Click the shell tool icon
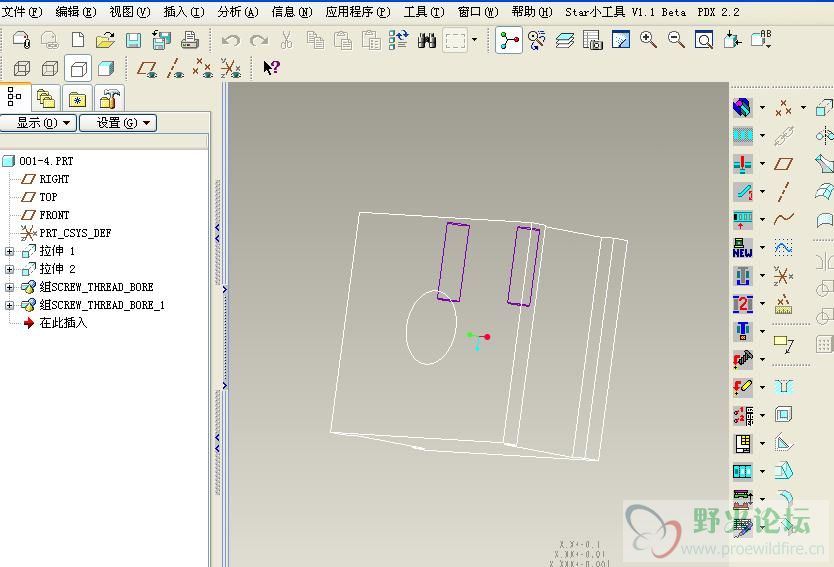The width and height of the screenshot is (834, 567). 783,414
